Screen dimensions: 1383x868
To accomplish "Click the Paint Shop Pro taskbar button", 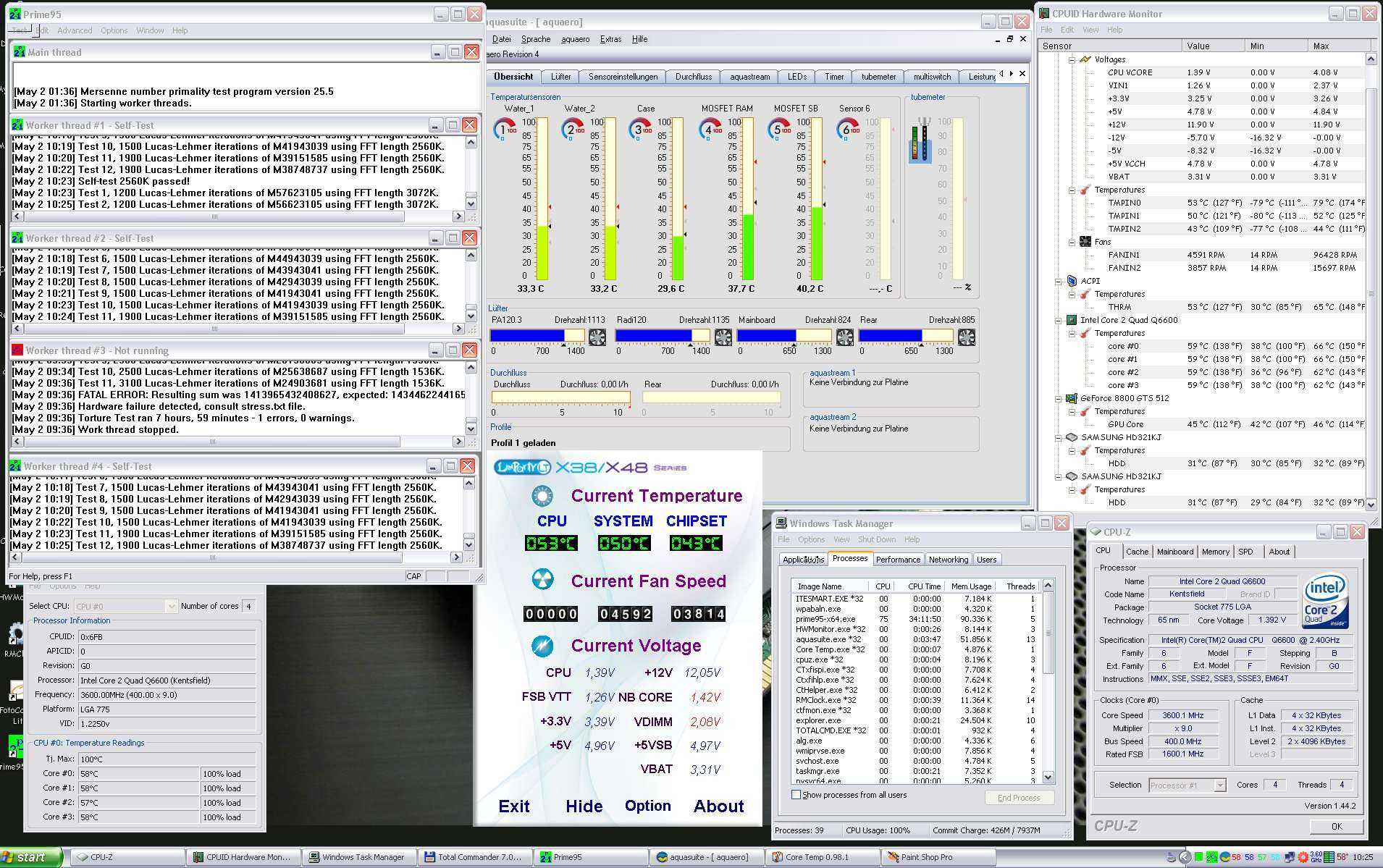I will (x=938, y=857).
